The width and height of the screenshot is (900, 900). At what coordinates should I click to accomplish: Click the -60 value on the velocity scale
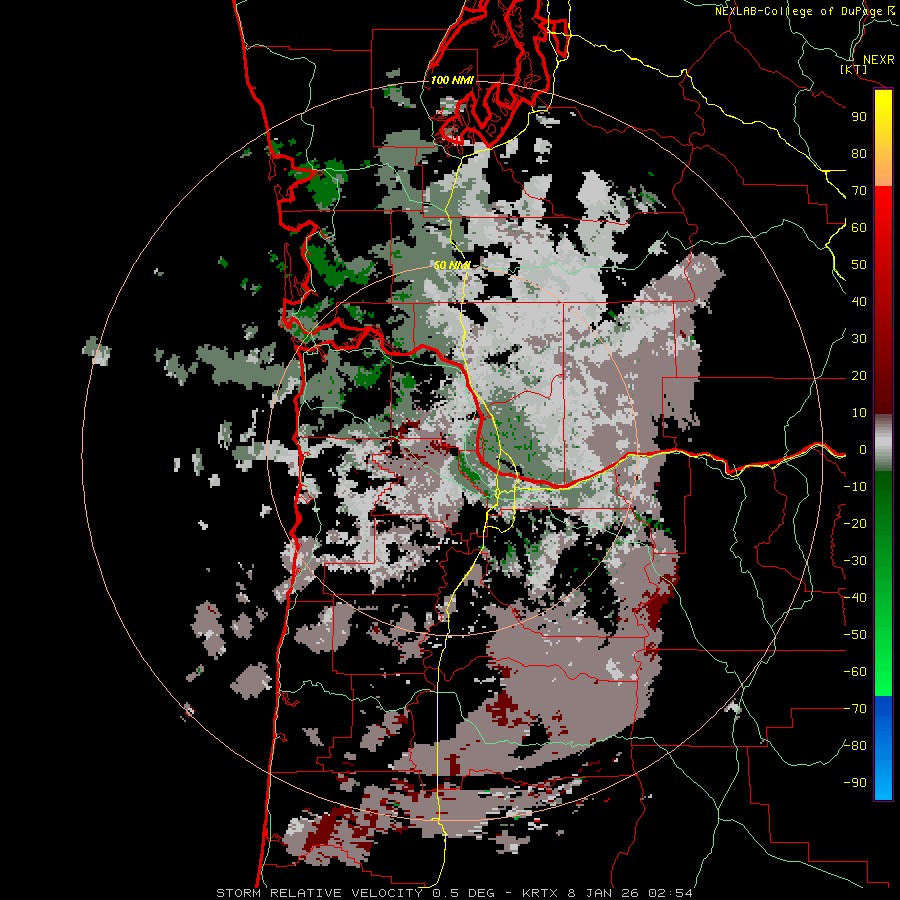(x=855, y=672)
